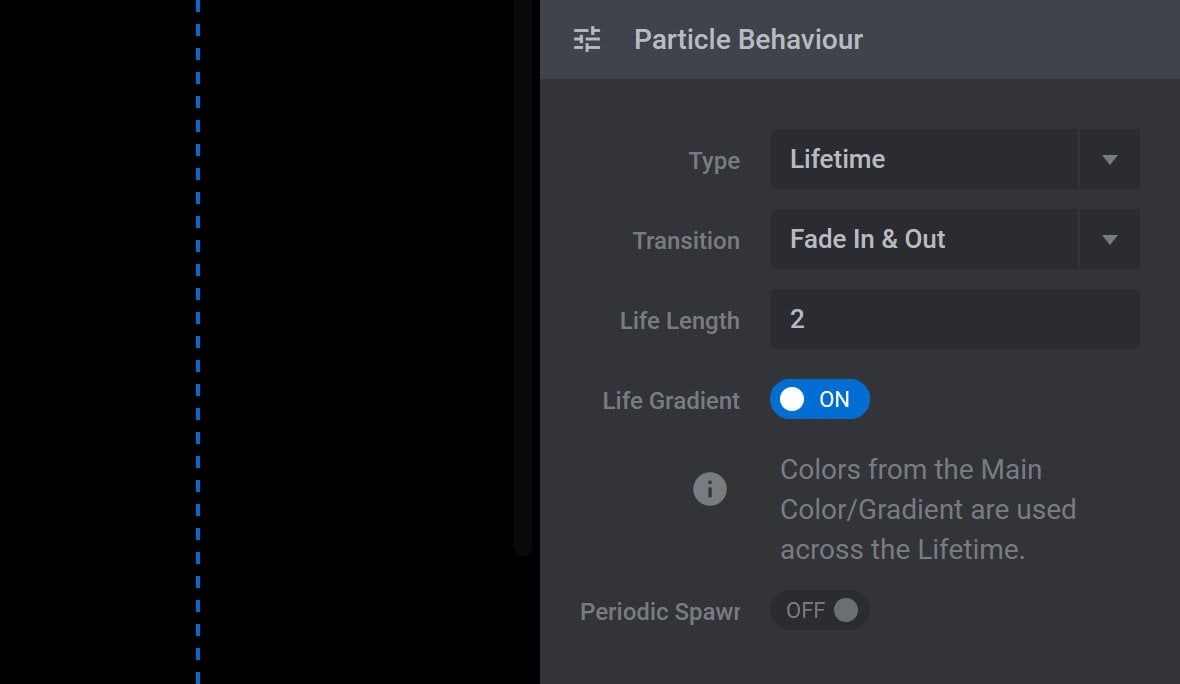The image size is (1180, 684).
Task: Click the Life Gradient label
Action: [671, 400]
